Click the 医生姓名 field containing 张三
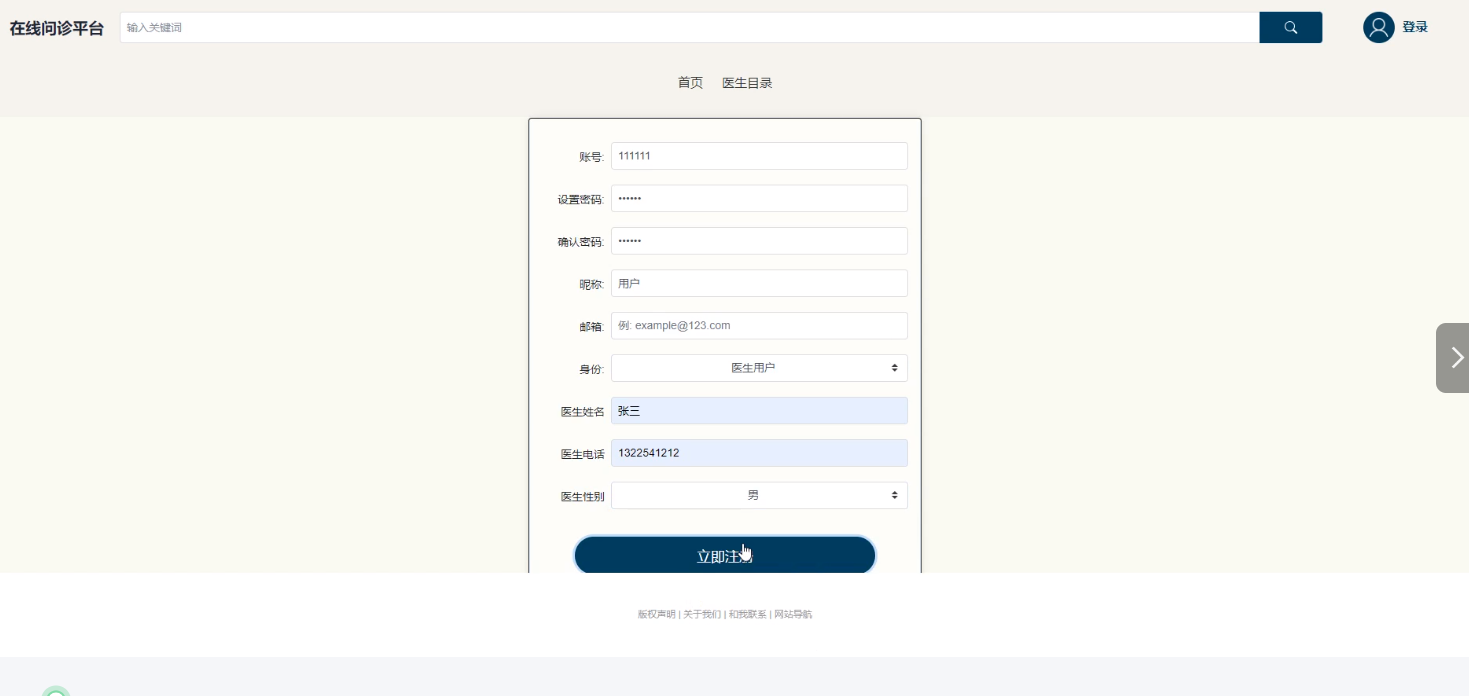1469x696 pixels. coord(759,411)
